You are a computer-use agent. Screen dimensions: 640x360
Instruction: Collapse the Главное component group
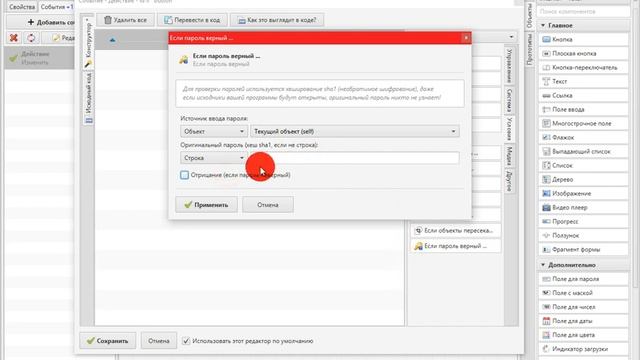coord(543,25)
